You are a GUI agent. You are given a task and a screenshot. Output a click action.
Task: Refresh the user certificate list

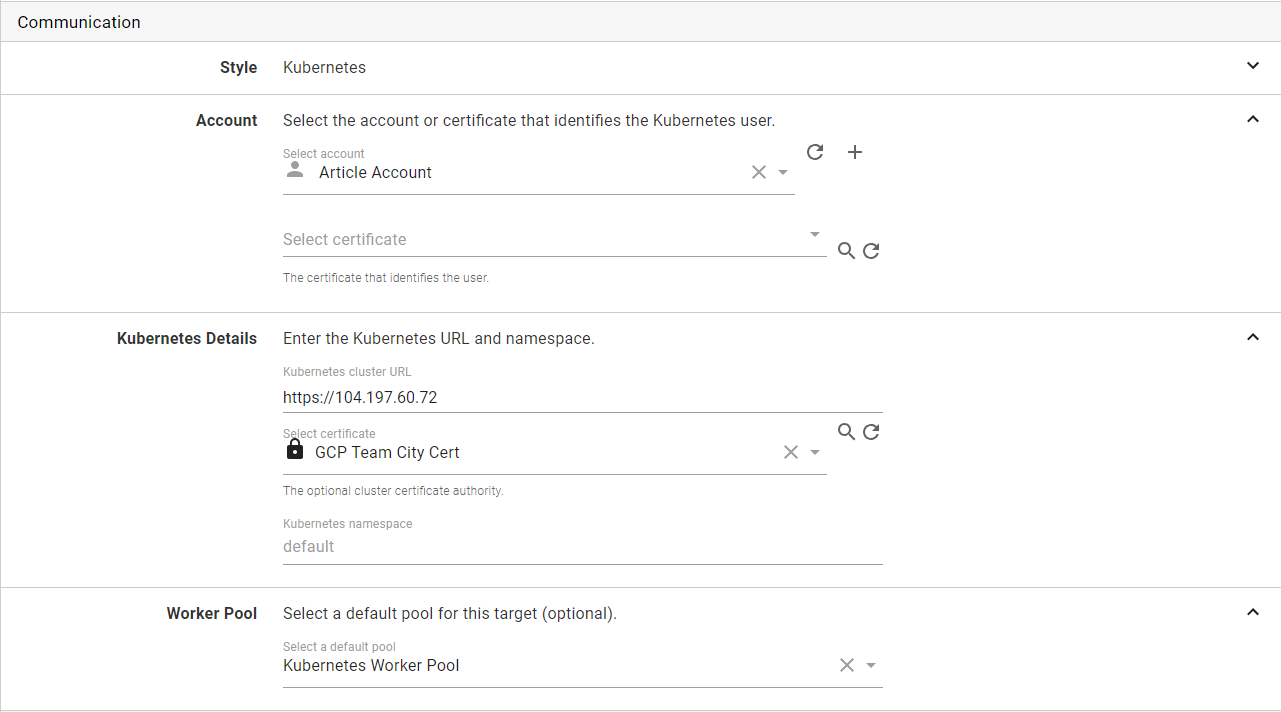(871, 251)
